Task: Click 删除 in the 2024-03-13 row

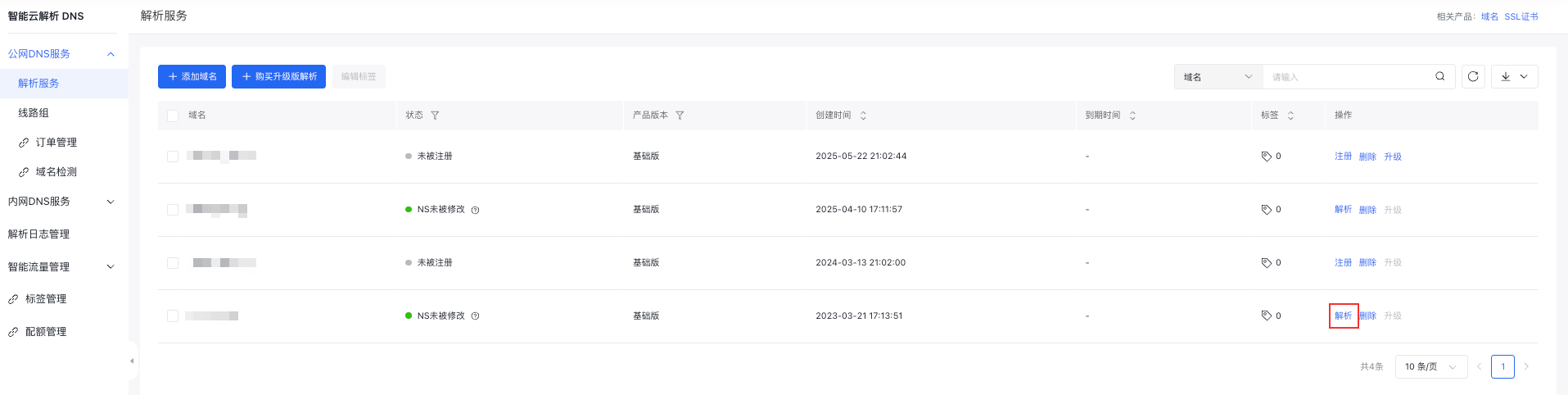Action: coord(1367,263)
